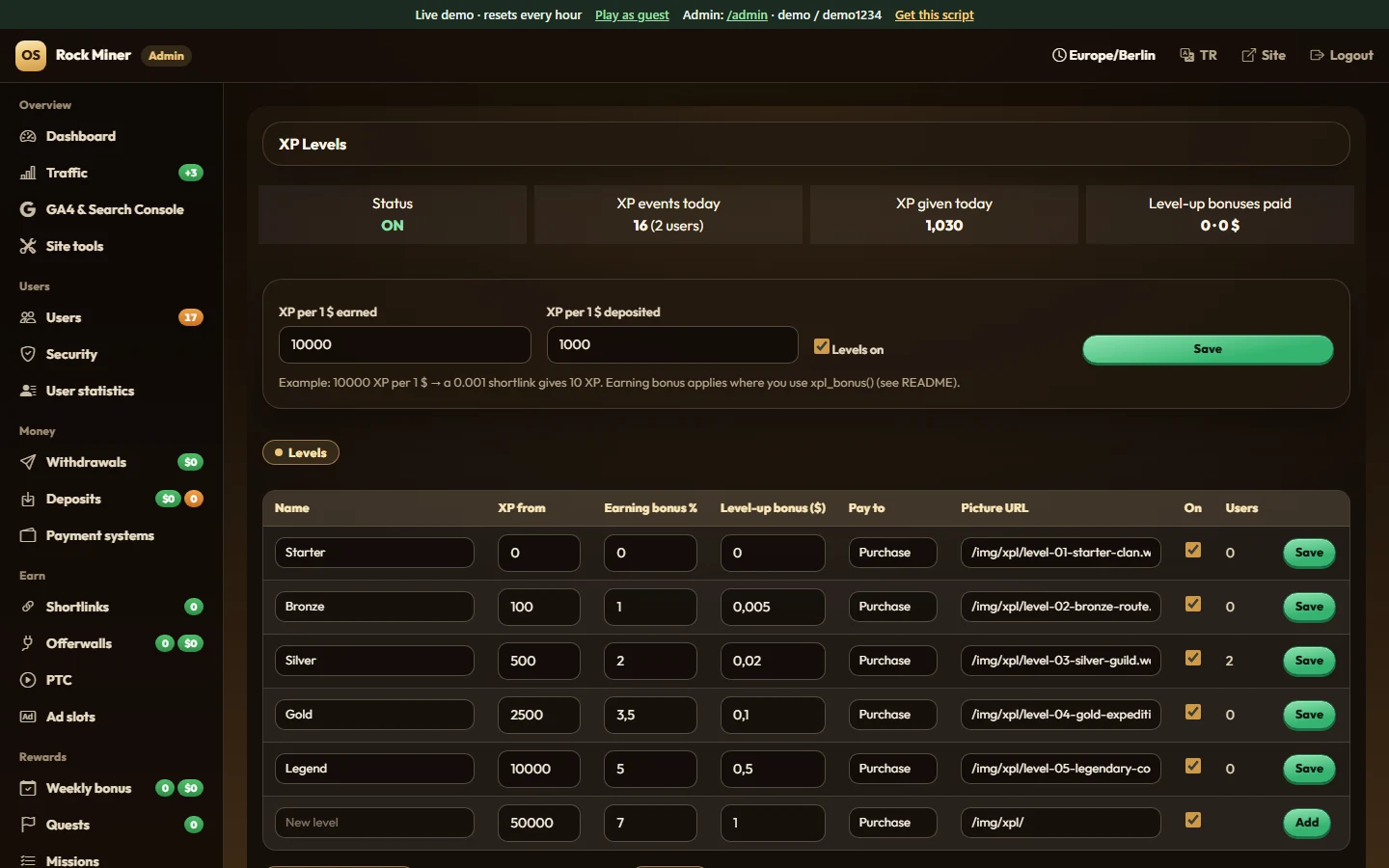Open Payment systems wallet icon
The image size is (1389, 868).
tap(28, 535)
